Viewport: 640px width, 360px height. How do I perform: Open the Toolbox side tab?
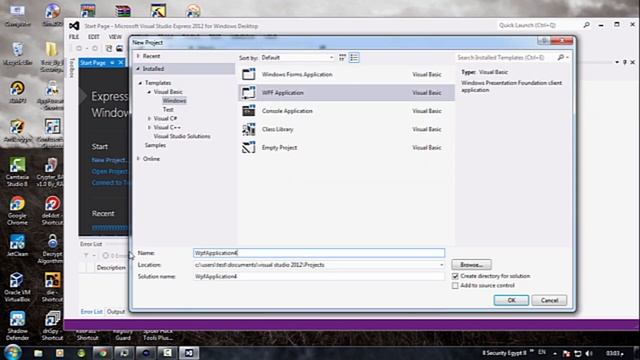(x=72, y=68)
